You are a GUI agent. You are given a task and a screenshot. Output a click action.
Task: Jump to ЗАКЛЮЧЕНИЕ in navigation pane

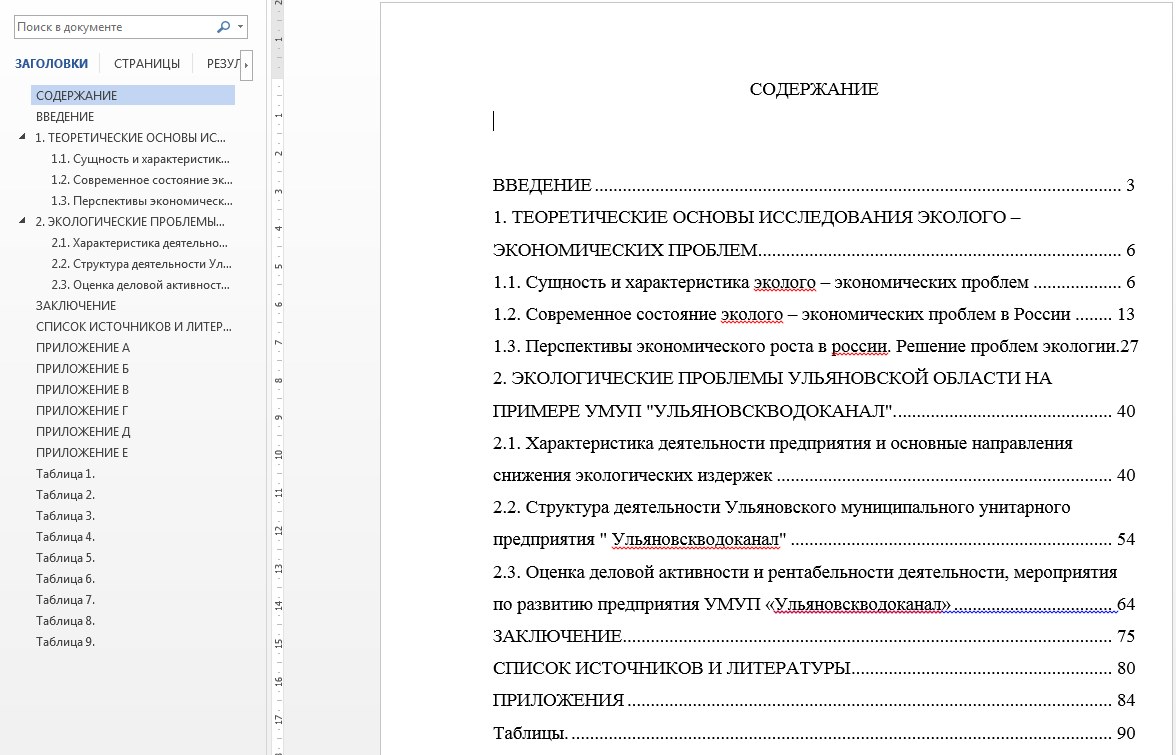pyautogui.click(x=76, y=305)
